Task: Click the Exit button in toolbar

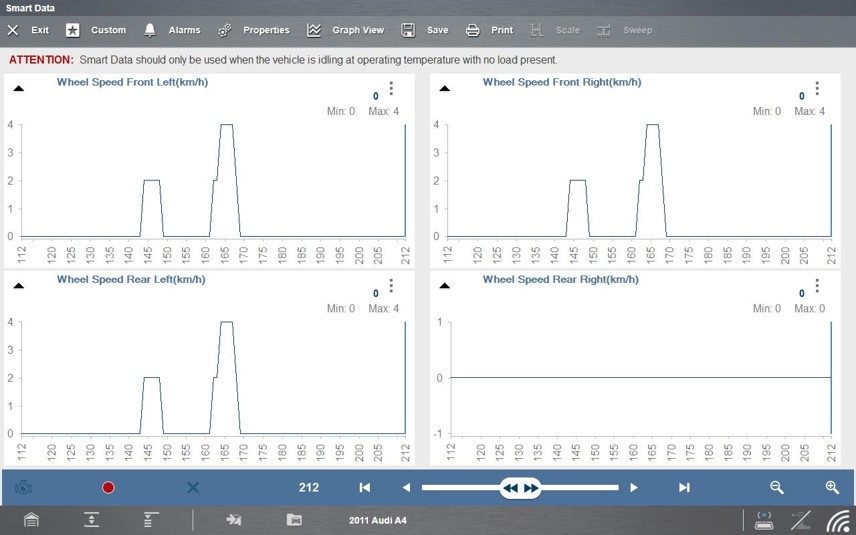Action: click(28, 30)
